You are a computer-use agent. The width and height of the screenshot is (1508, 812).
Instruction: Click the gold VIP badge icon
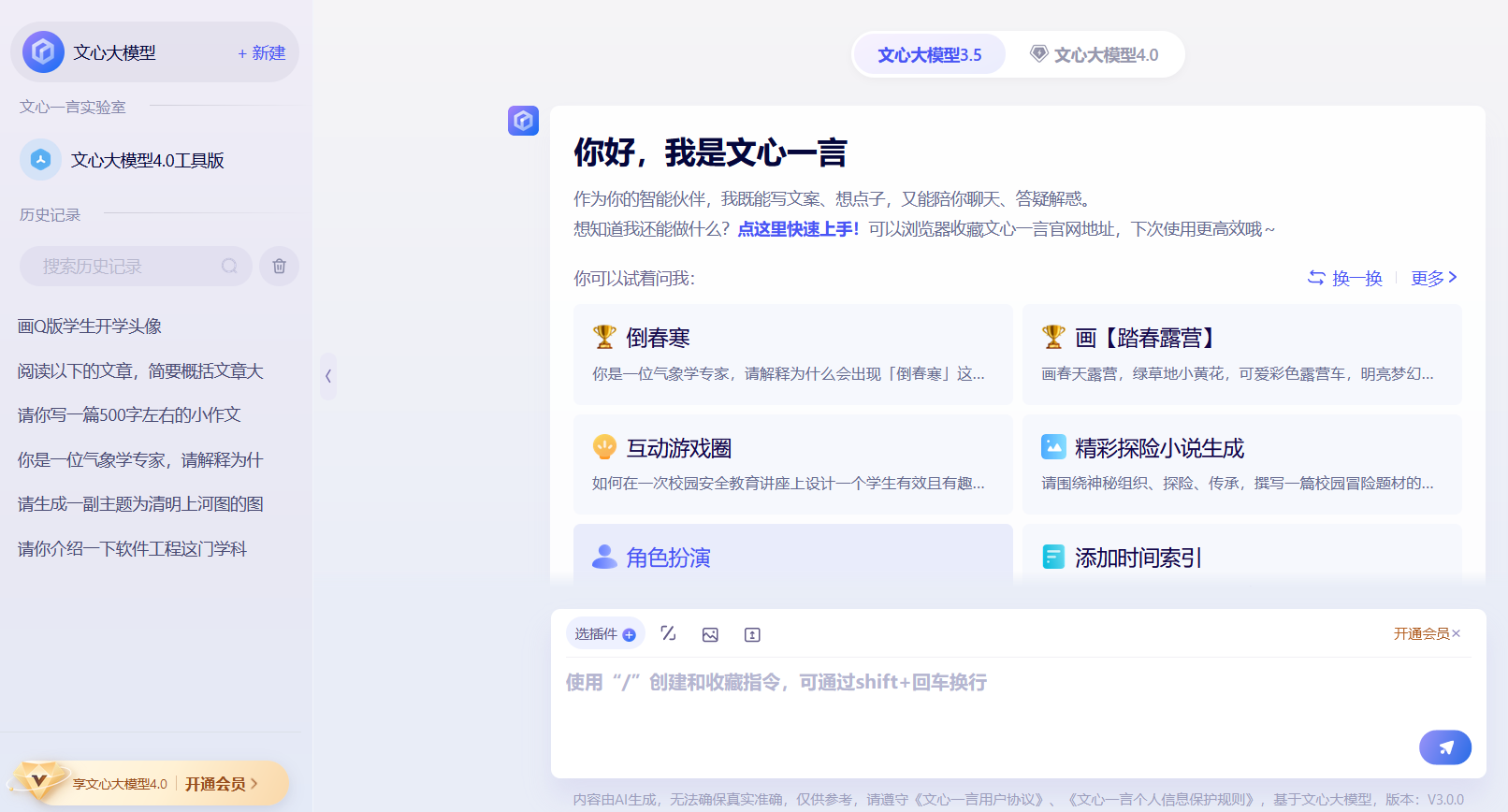(39, 780)
